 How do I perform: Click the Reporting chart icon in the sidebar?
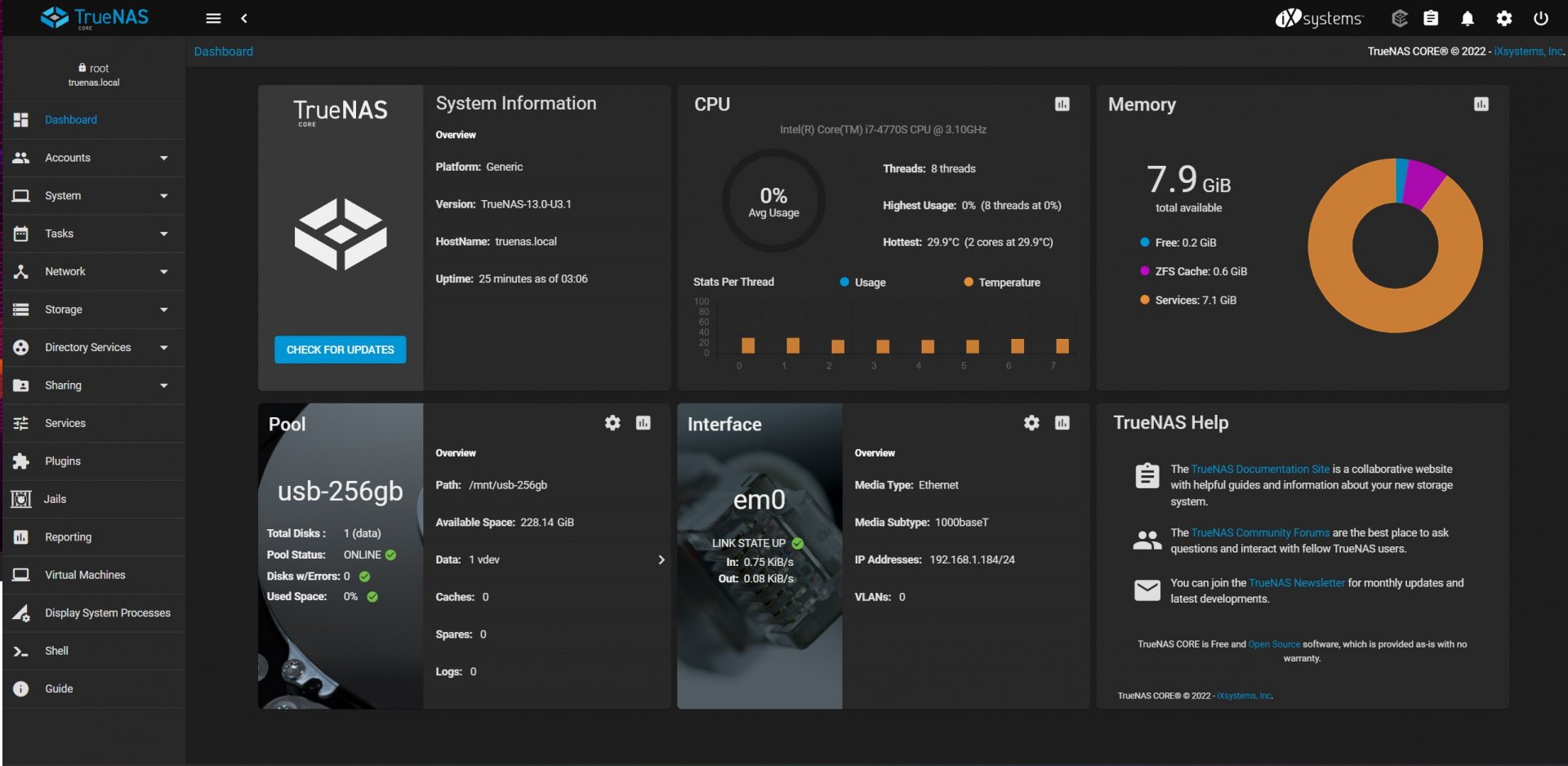coord(21,537)
